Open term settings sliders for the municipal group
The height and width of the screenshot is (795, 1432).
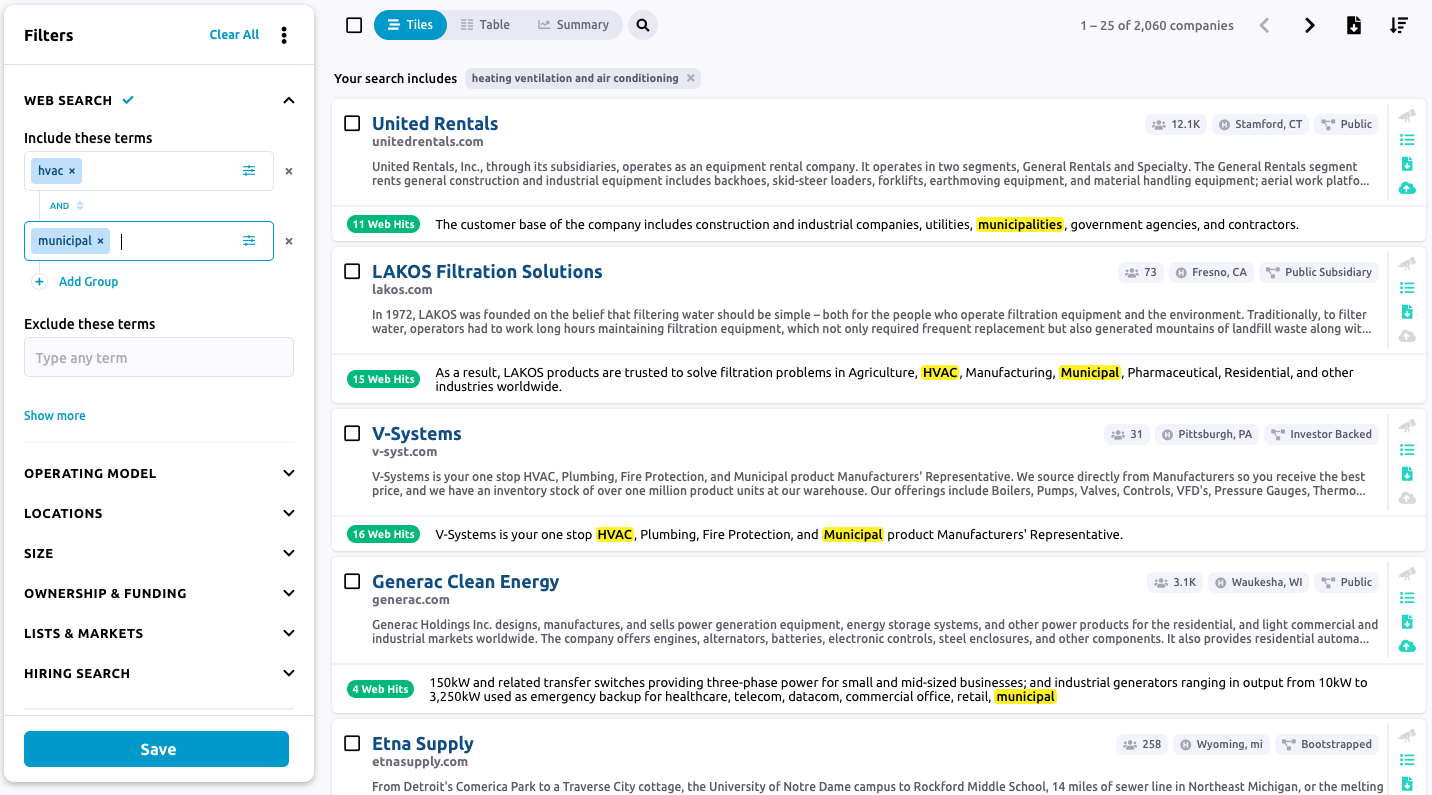point(249,241)
